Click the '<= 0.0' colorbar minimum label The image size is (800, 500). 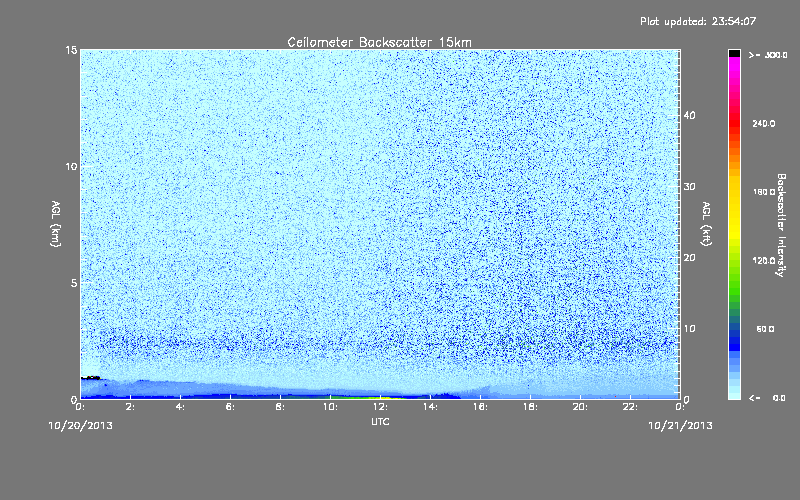pos(767,398)
